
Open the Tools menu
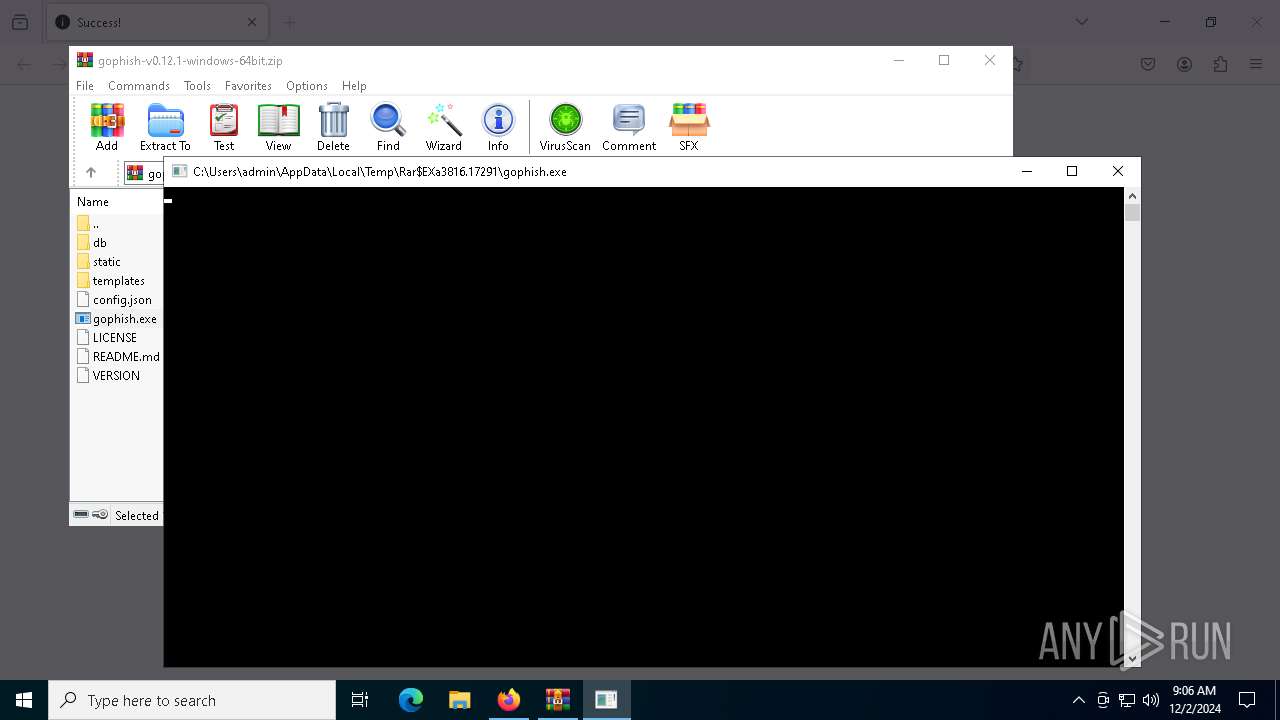pyautogui.click(x=197, y=86)
